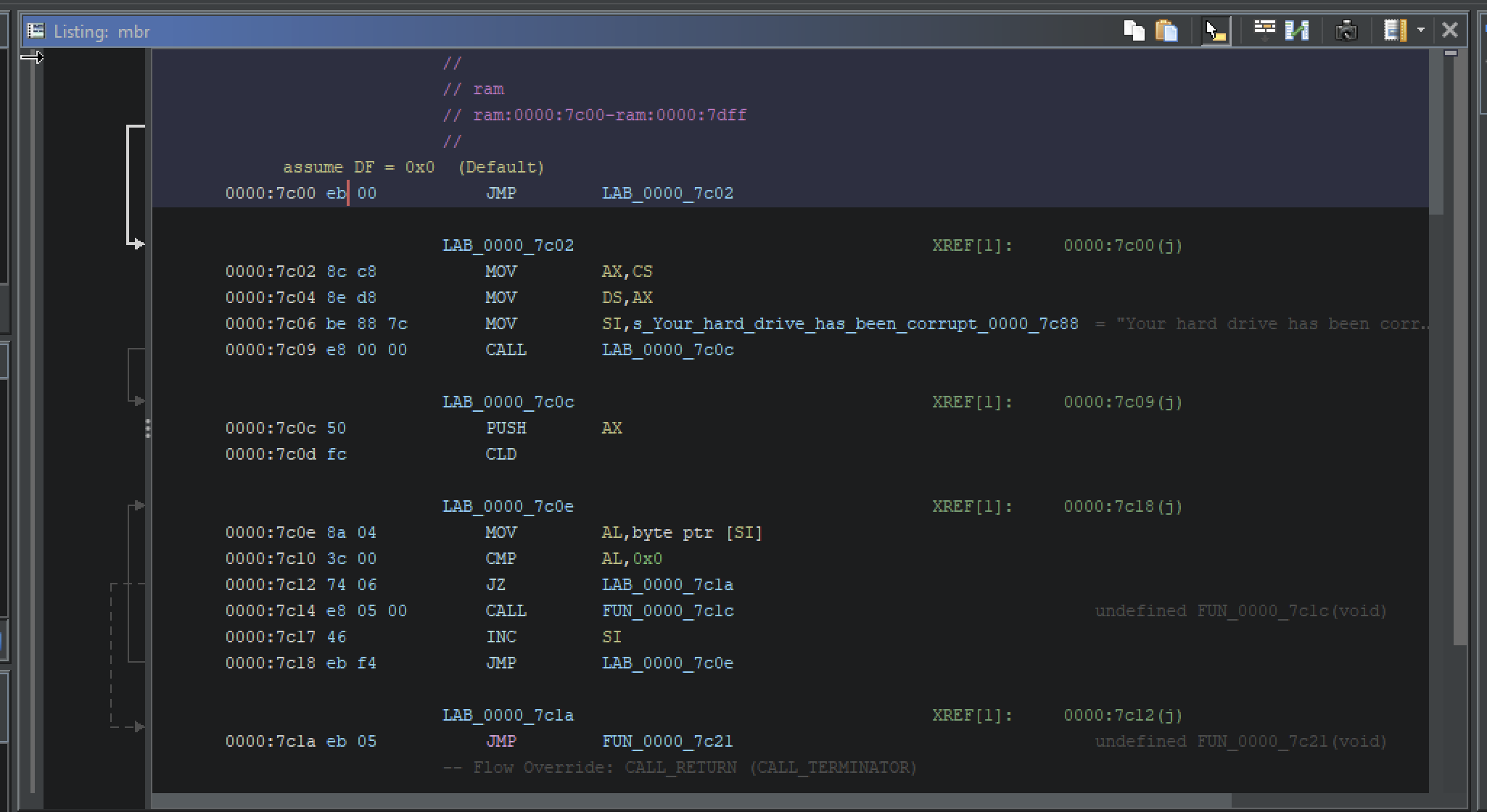Open dropdown arrow next to margin icon
This screenshot has width=1487, height=812.
1420,30
